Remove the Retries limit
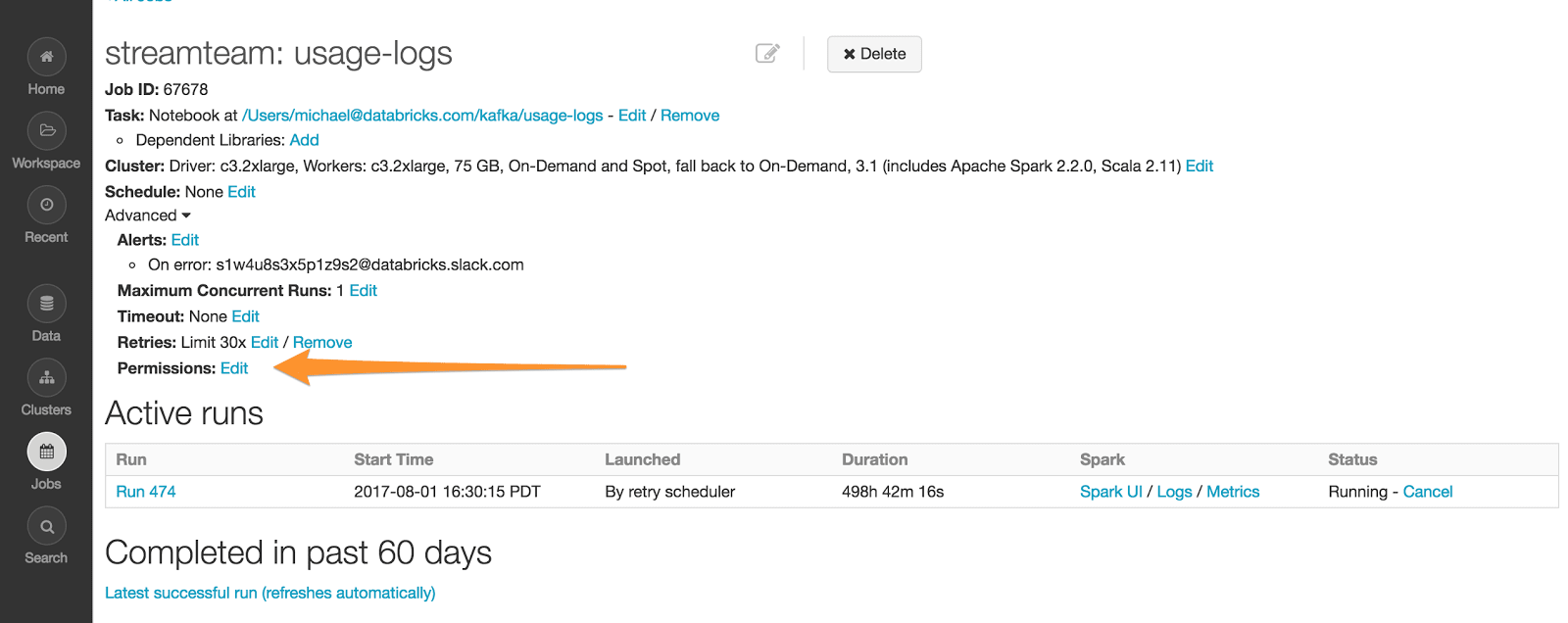This screenshot has width=1568, height=623. (x=322, y=343)
